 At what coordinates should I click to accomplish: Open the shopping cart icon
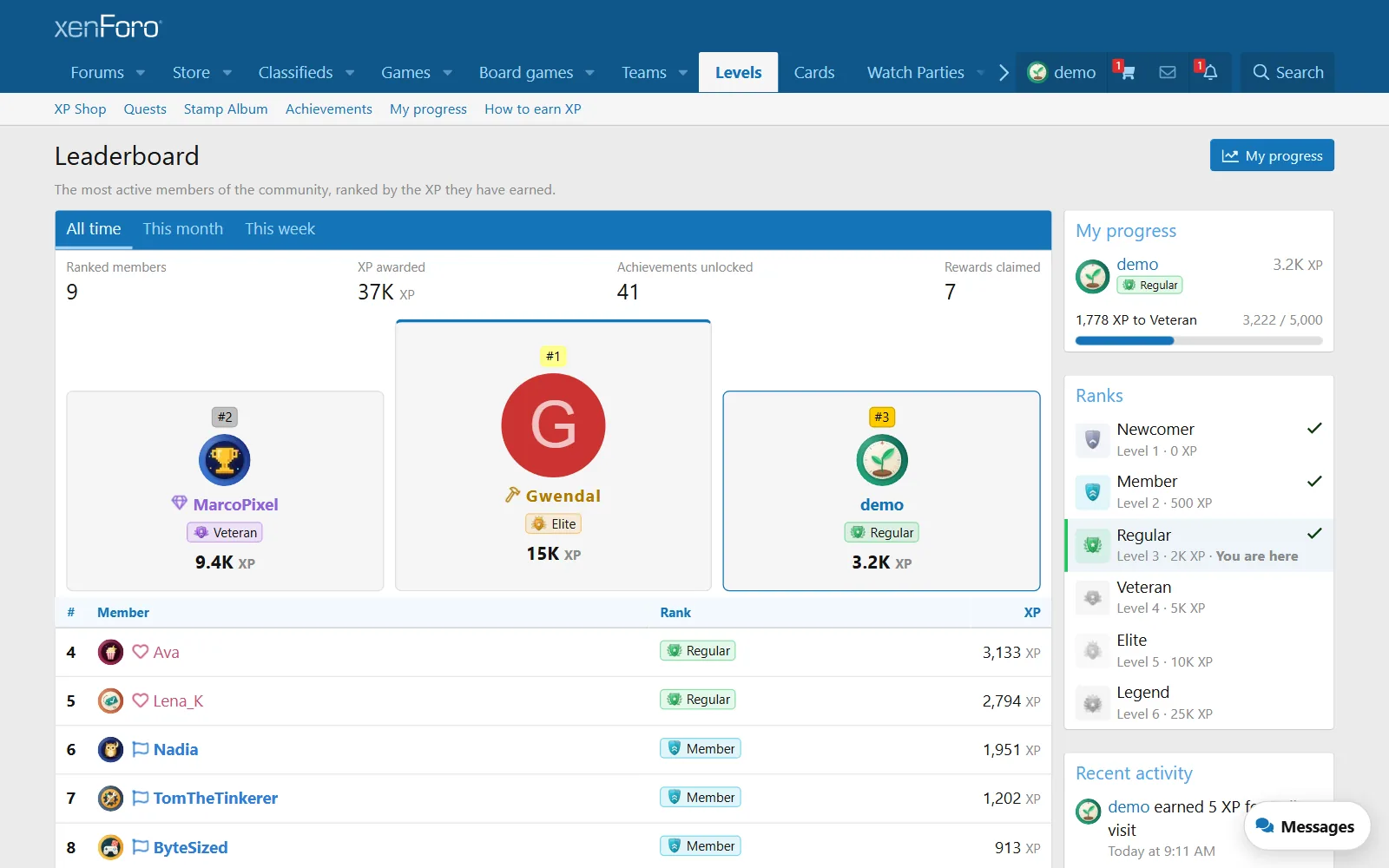[1126, 73]
